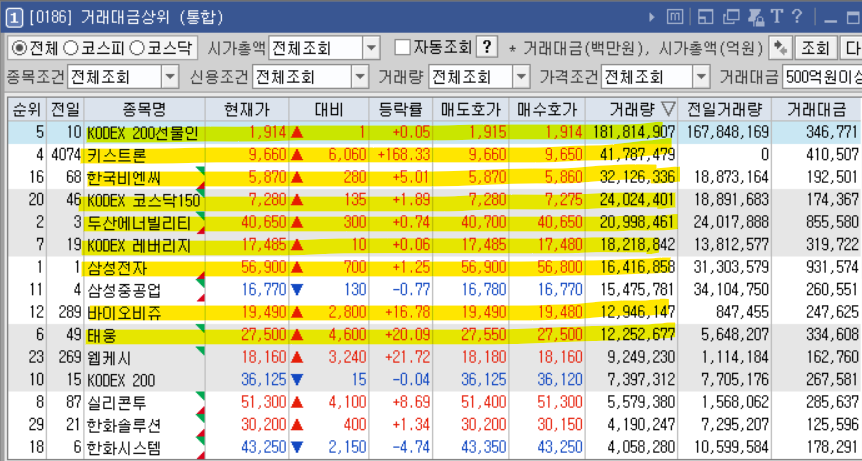The height and width of the screenshot is (461, 862).
Task: Sort by the 매수호가 column header
Action: 547,109
